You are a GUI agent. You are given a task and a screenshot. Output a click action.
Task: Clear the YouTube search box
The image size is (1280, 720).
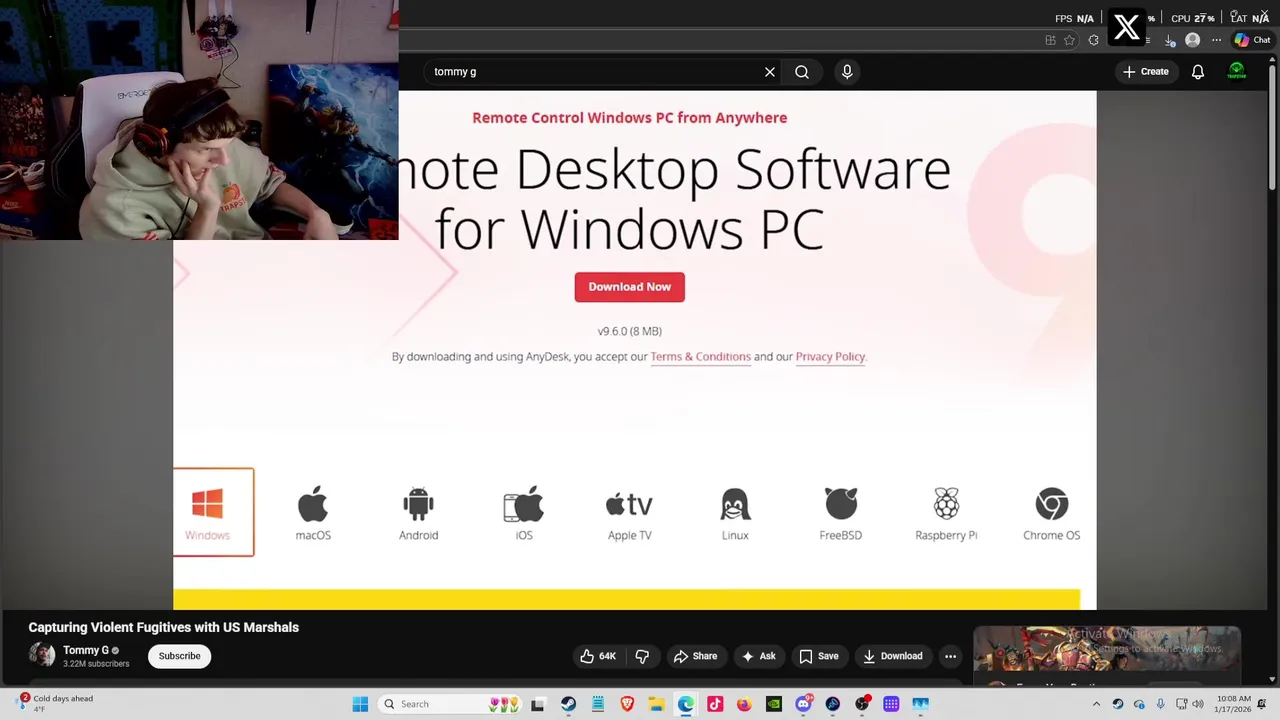pos(770,72)
